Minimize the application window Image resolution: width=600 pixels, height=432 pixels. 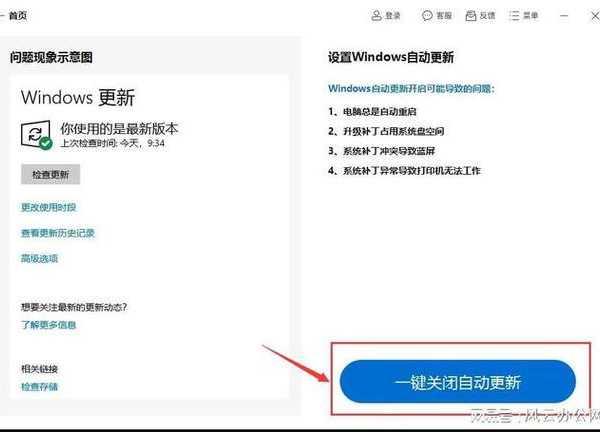(564, 16)
